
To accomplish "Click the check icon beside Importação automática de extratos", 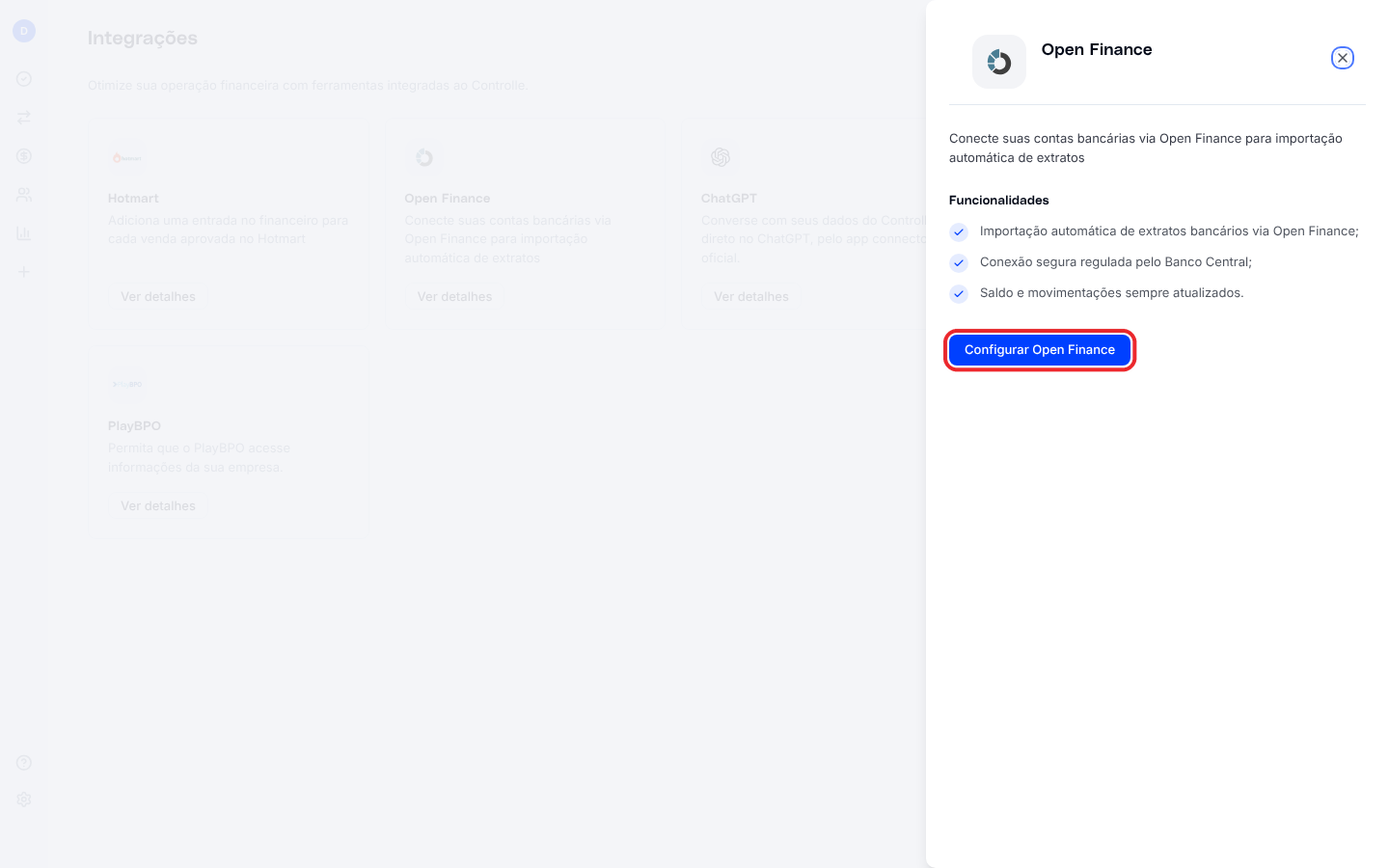I will (959, 231).
